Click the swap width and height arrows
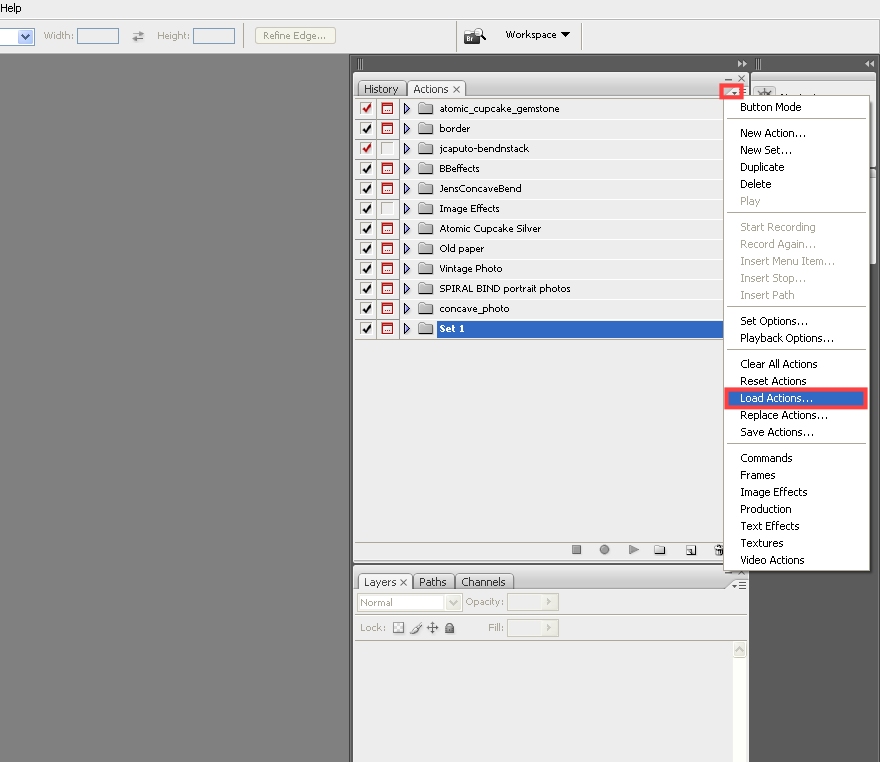This screenshot has height=762, width=880. point(138,36)
